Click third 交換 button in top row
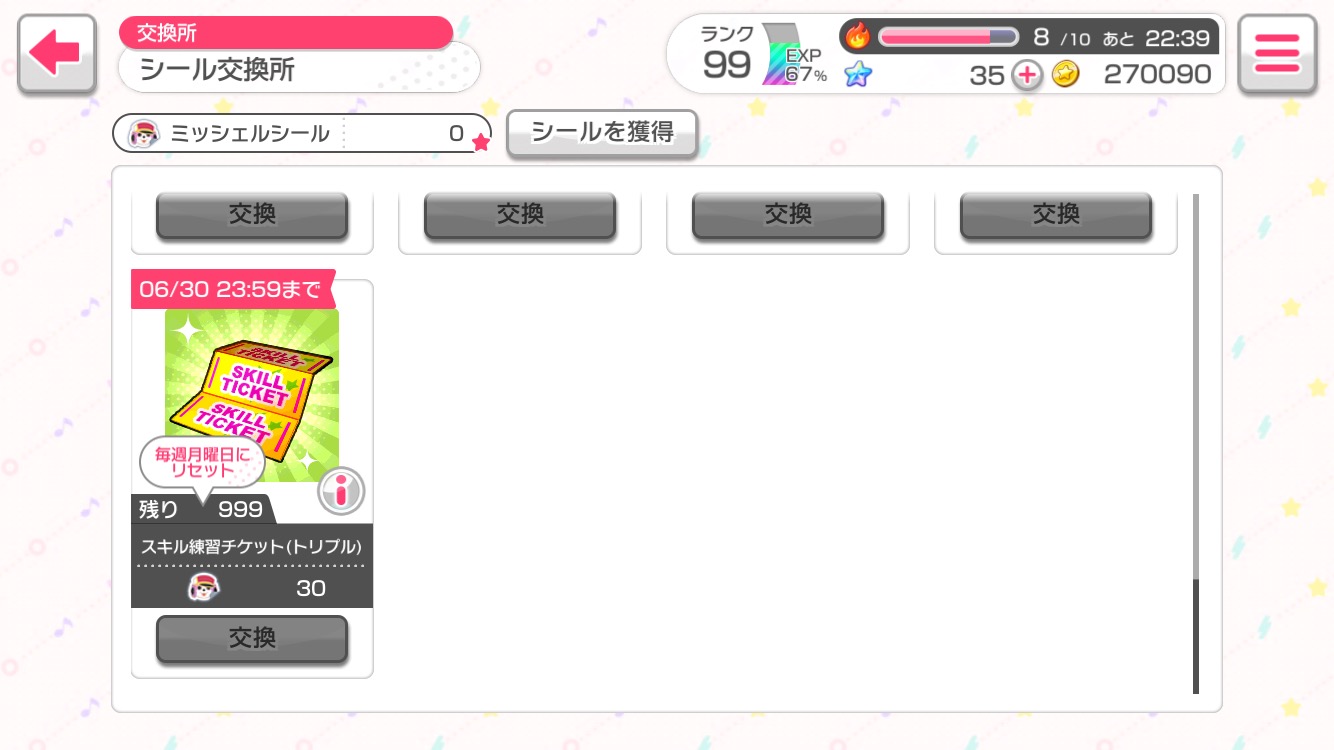This screenshot has width=1334, height=750. (x=788, y=215)
